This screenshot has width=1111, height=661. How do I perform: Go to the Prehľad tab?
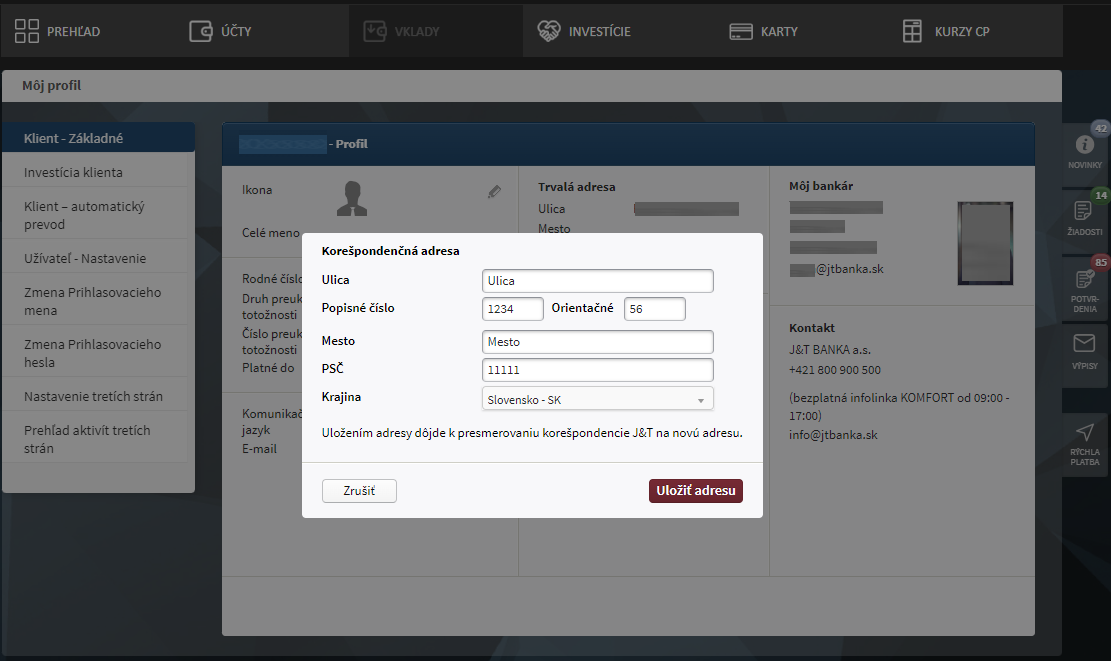pos(58,31)
